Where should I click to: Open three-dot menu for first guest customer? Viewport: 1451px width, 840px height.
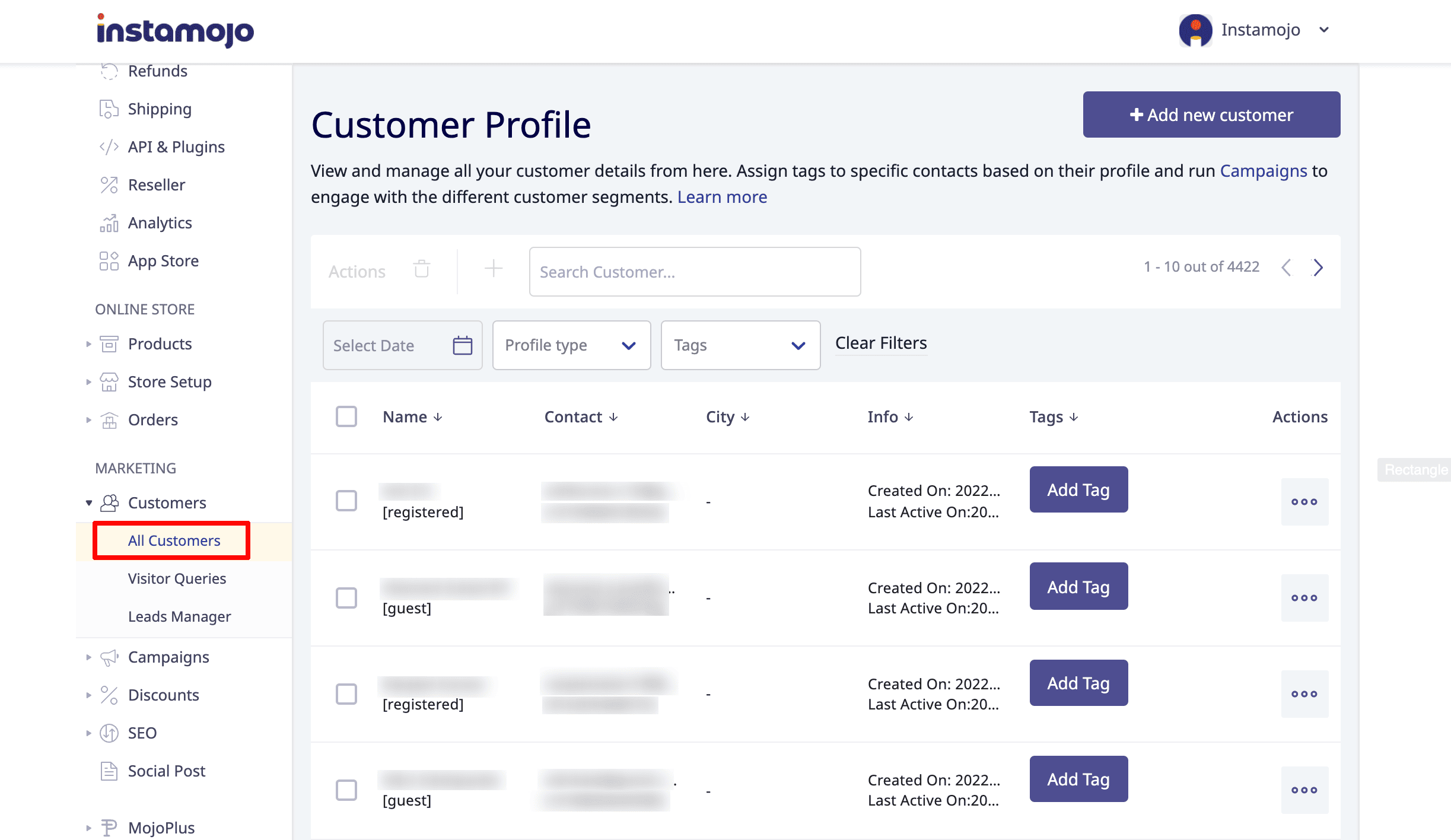[1304, 598]
